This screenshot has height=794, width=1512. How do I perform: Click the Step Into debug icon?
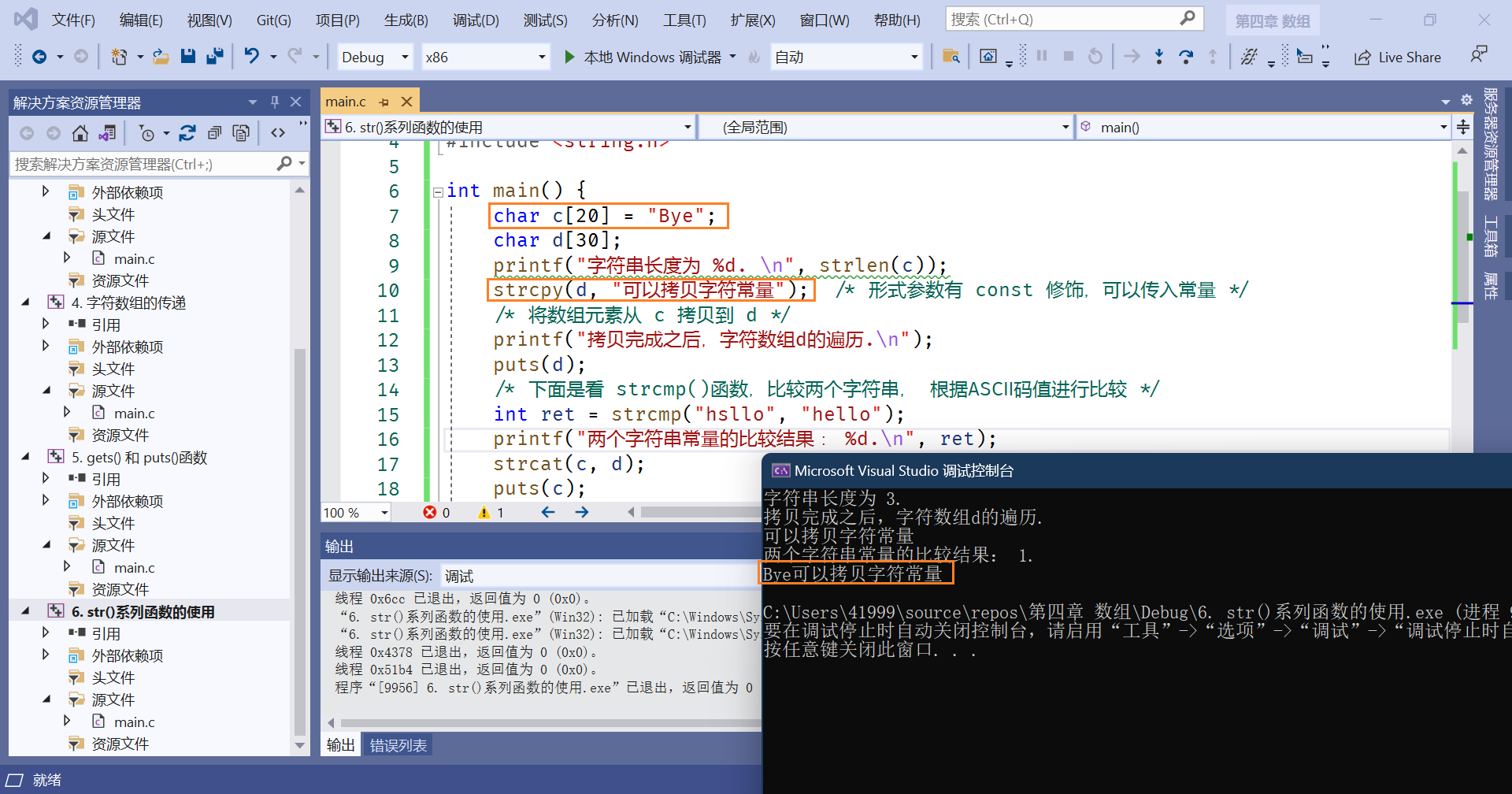tap(1158, 57)
